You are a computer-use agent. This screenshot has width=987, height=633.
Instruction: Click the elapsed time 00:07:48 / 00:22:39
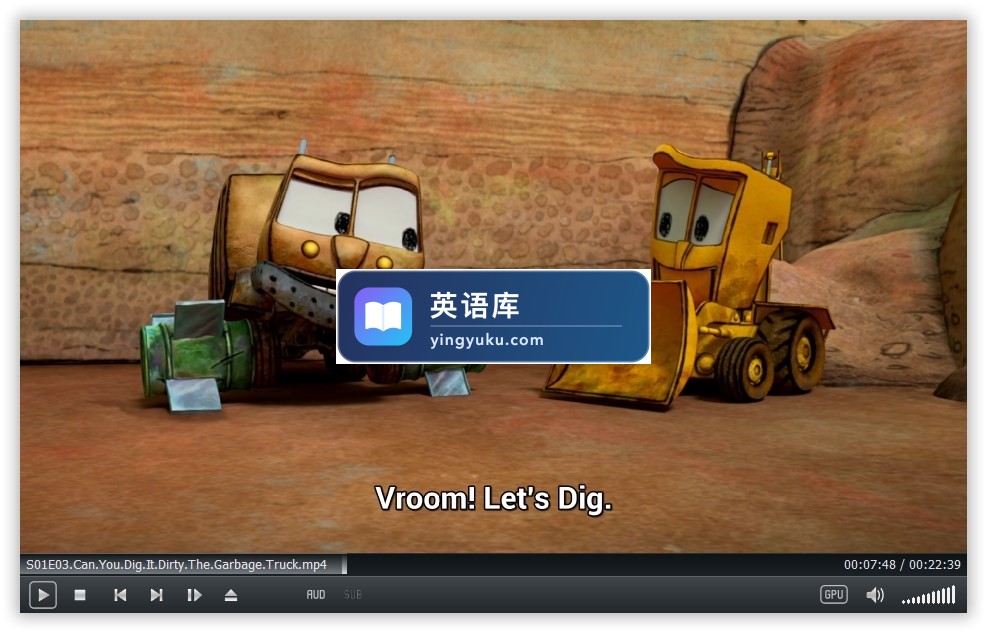click(x=902, y=564)
